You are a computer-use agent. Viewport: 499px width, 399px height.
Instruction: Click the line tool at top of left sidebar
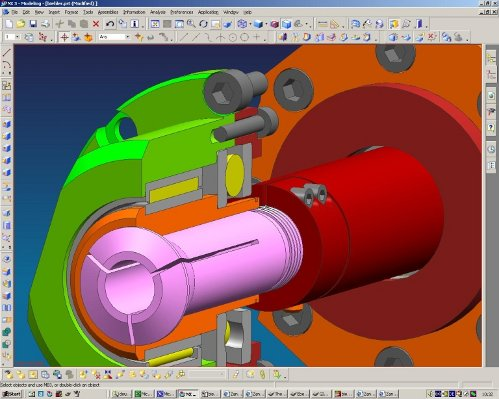(x=7, y=52)
